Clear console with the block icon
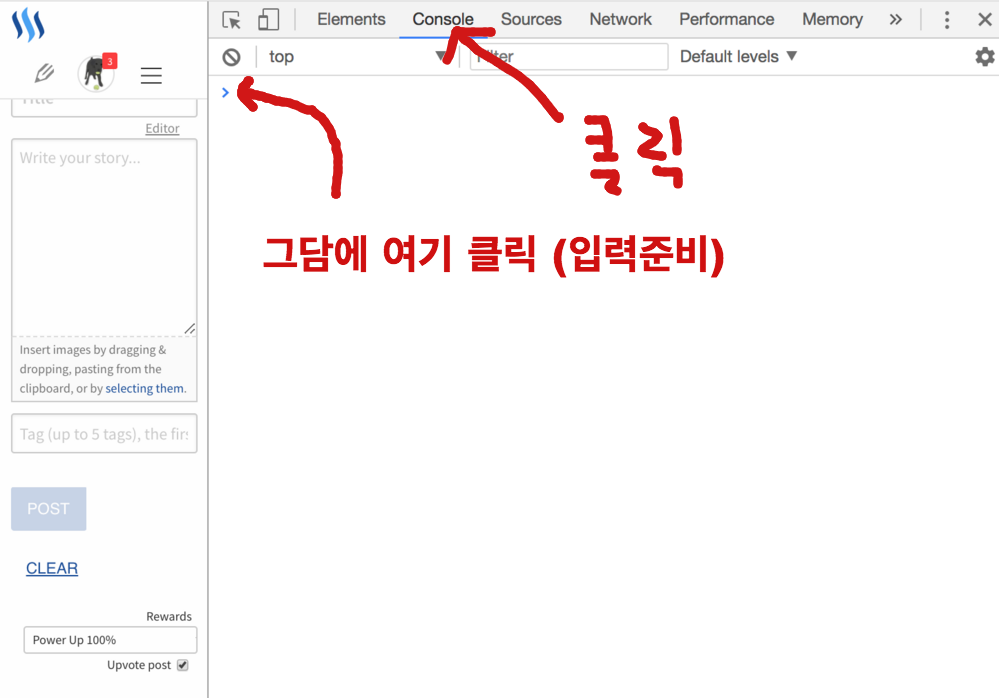 (232, 57)
